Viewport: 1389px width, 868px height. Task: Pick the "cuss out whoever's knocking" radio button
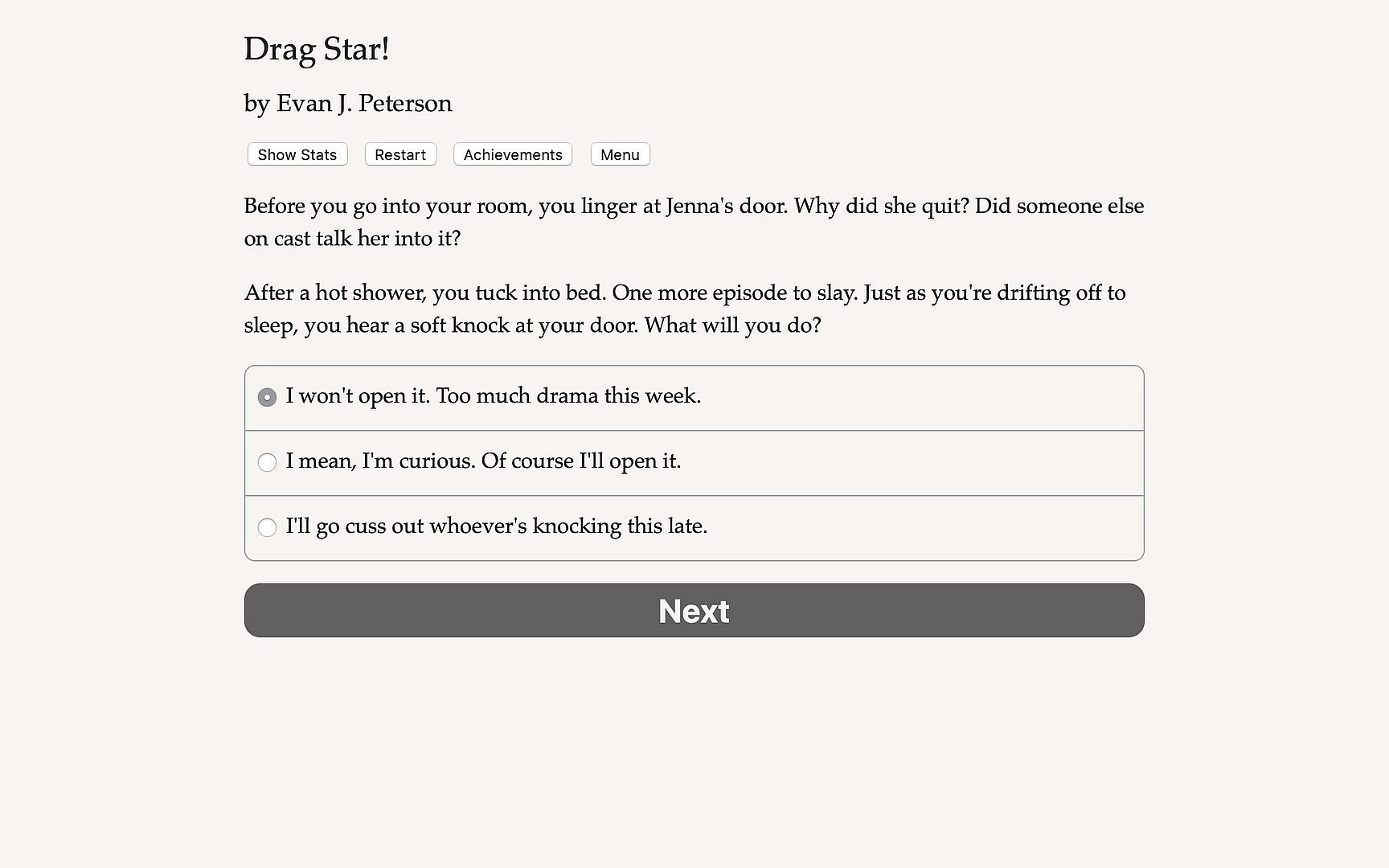(267, 527)
